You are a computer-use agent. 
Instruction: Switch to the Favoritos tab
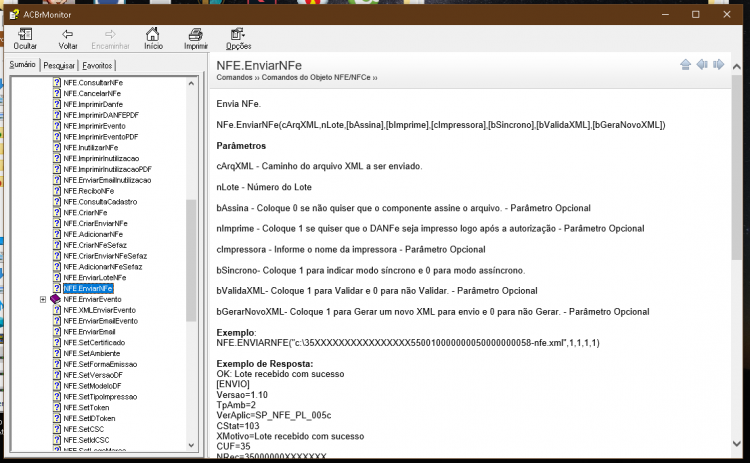(97, 66)
